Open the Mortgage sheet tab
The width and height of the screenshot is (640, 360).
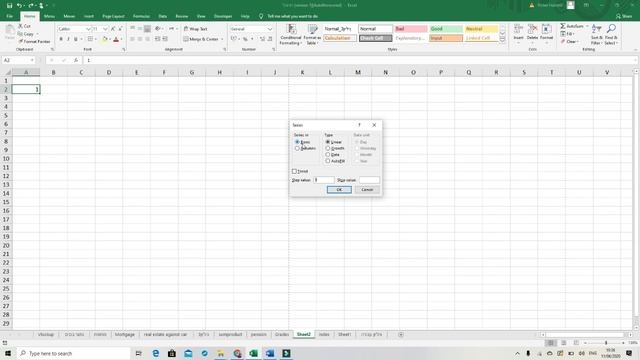click(124, 334)
